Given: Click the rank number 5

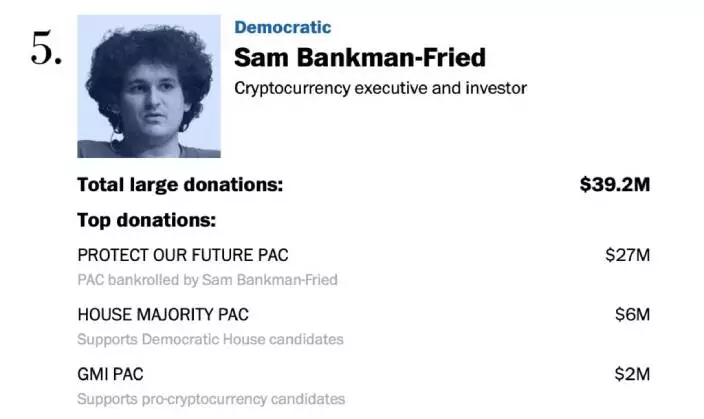Looking at the screenshot, I should tap(46, 51).
